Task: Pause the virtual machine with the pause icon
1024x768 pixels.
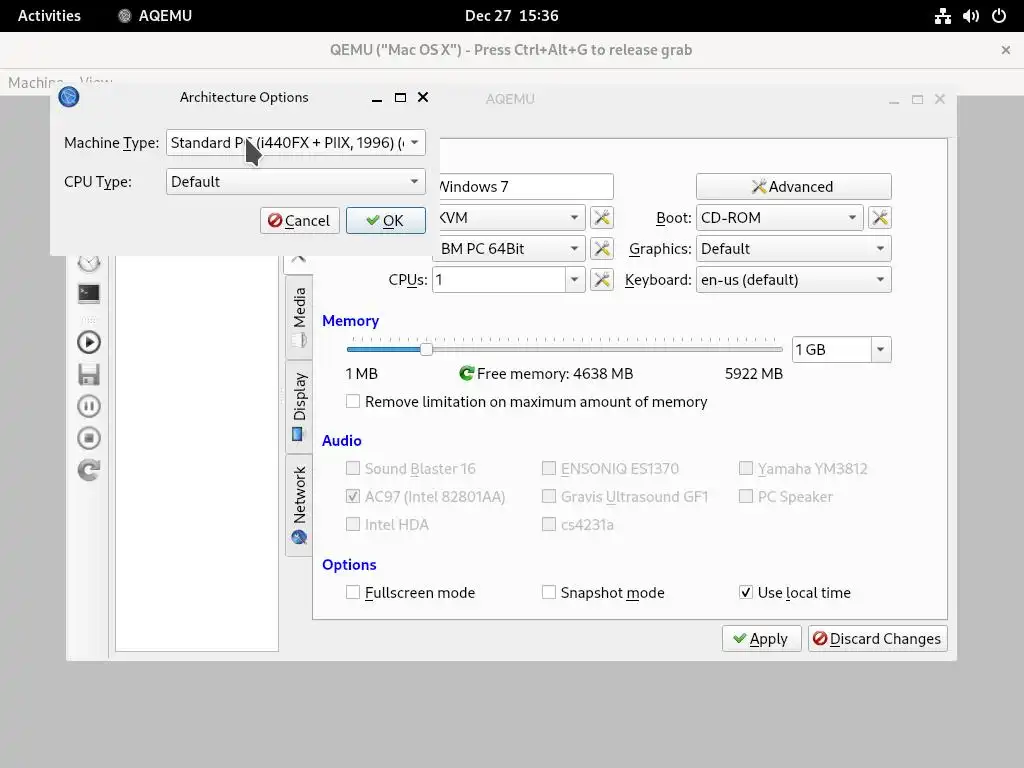Action: click(x=89, y=406)
